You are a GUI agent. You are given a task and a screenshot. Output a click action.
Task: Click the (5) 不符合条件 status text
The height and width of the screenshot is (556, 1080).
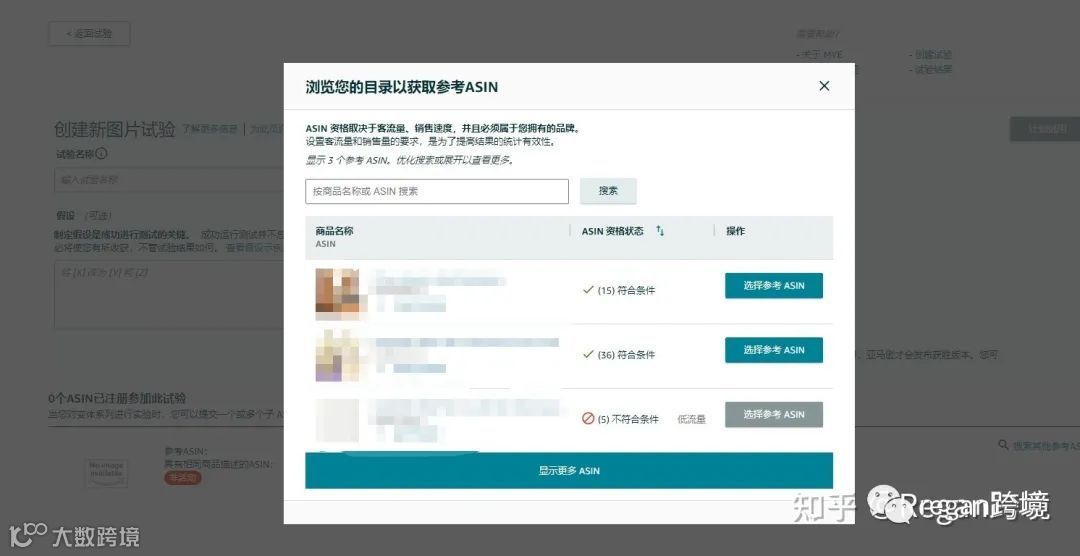(x=628, y=419)
